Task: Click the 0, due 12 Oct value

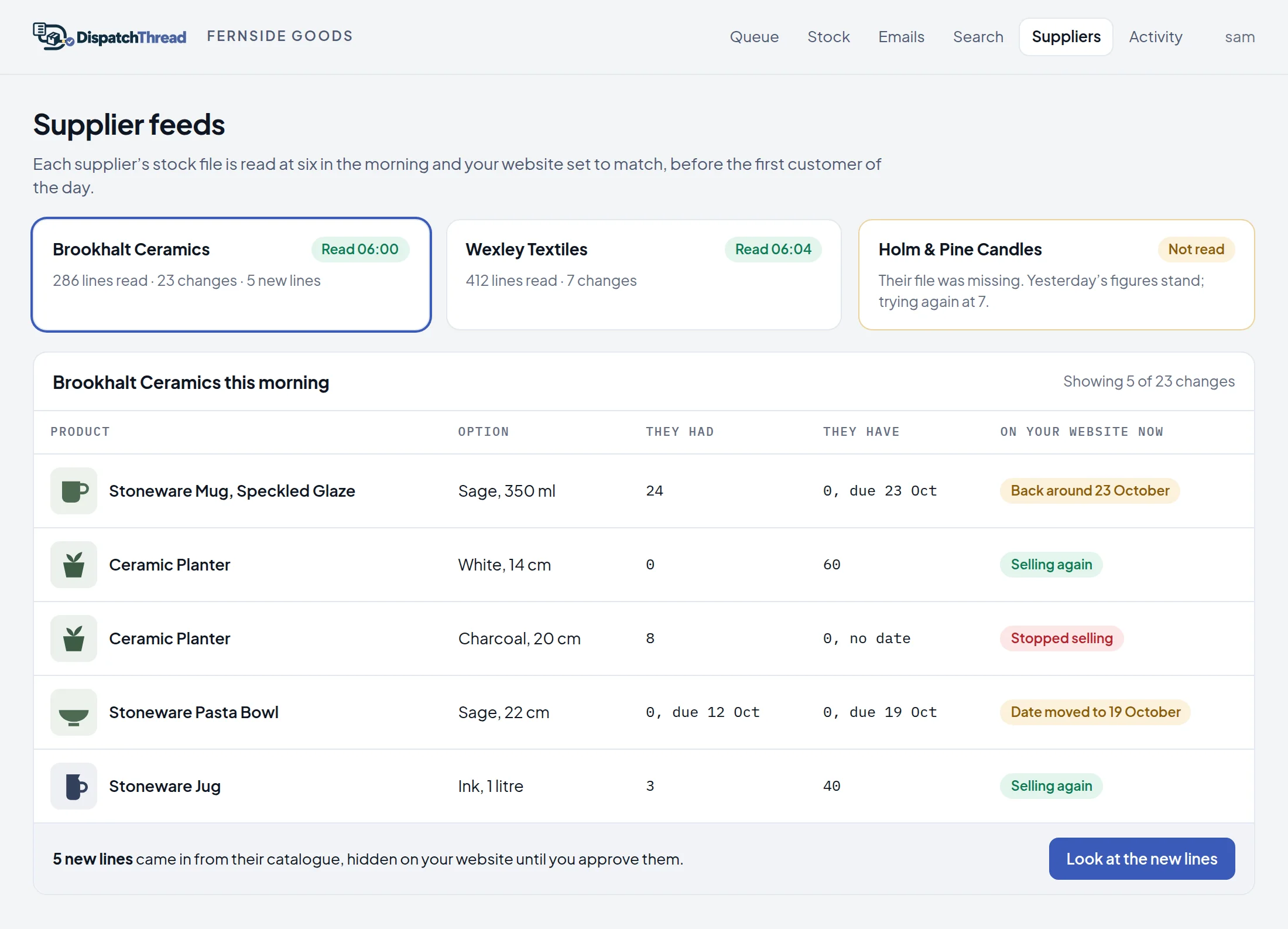Action: 703,712
